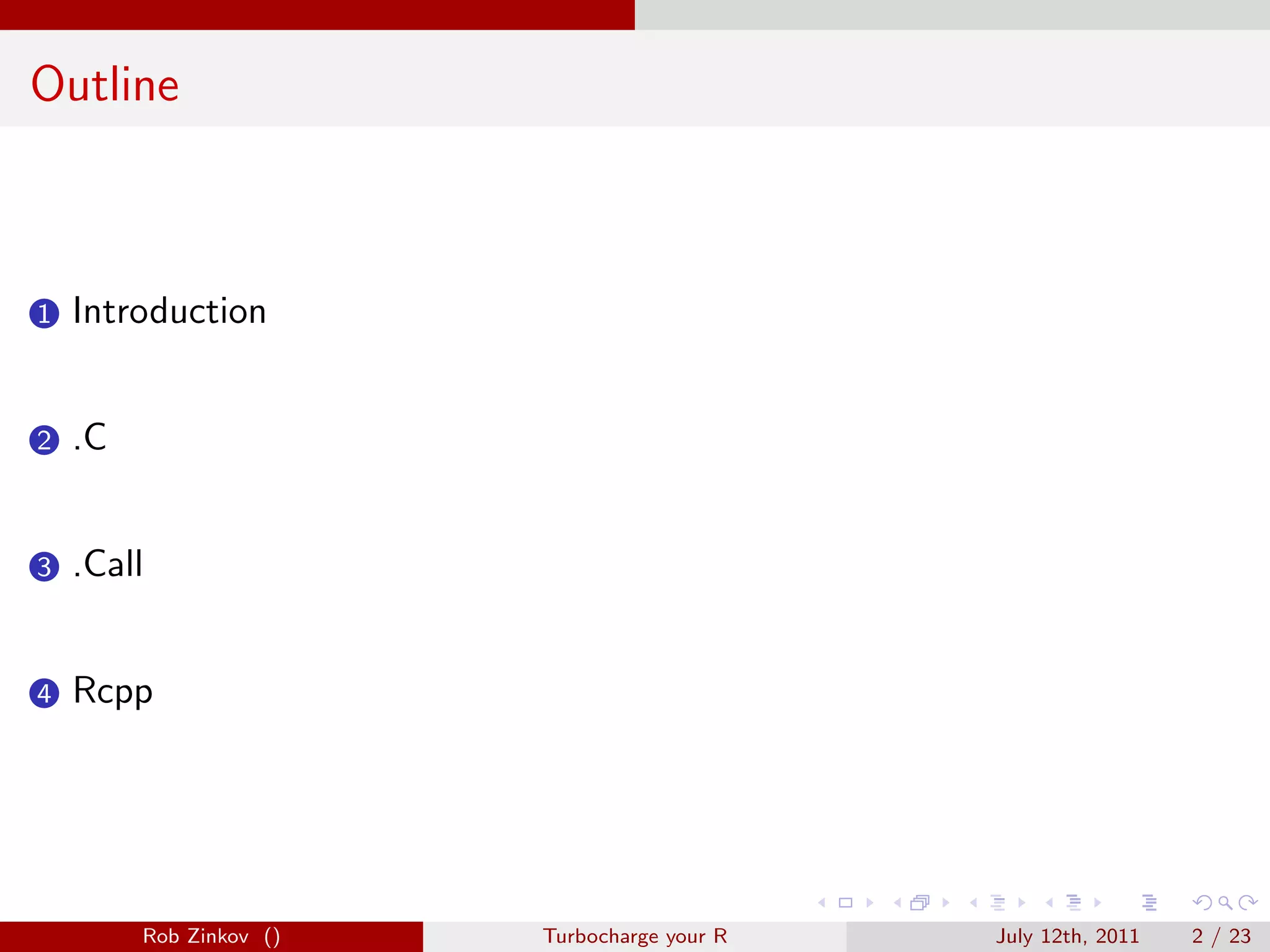Go to next frame arrow
Screen dimensions: 1270x952
point(946,903)
